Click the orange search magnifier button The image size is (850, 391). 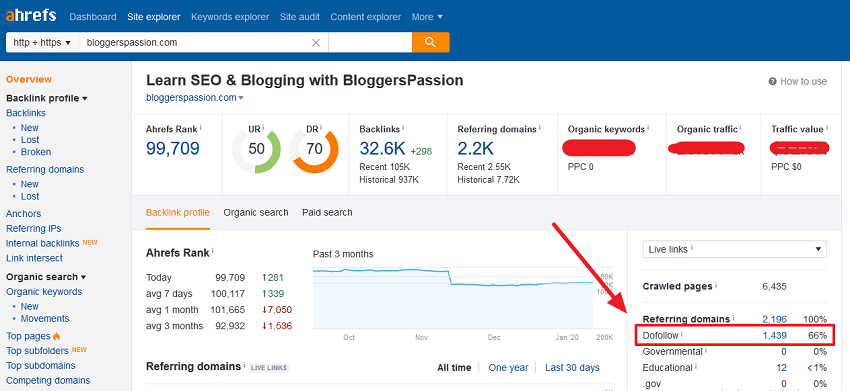430,42
